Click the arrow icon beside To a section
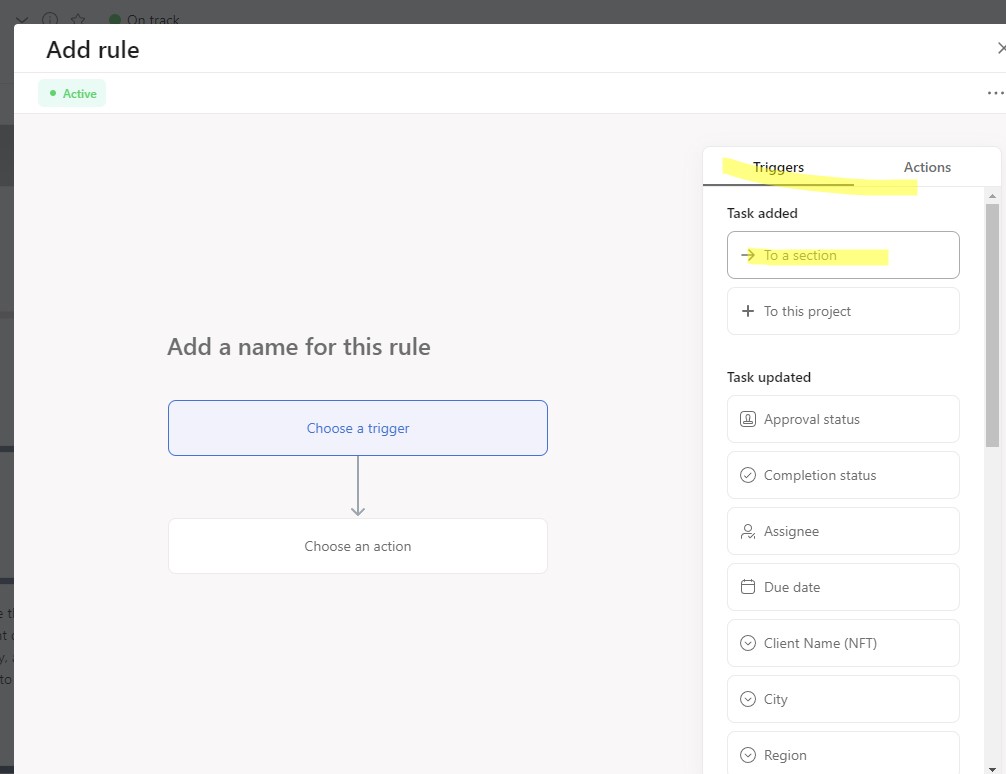 click(747, 255)
